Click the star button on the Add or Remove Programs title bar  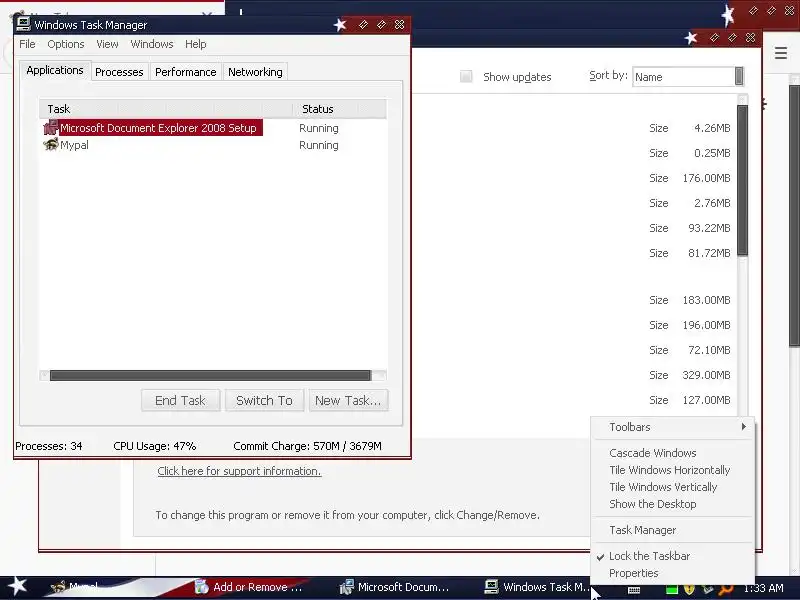[x=691, y=38]
